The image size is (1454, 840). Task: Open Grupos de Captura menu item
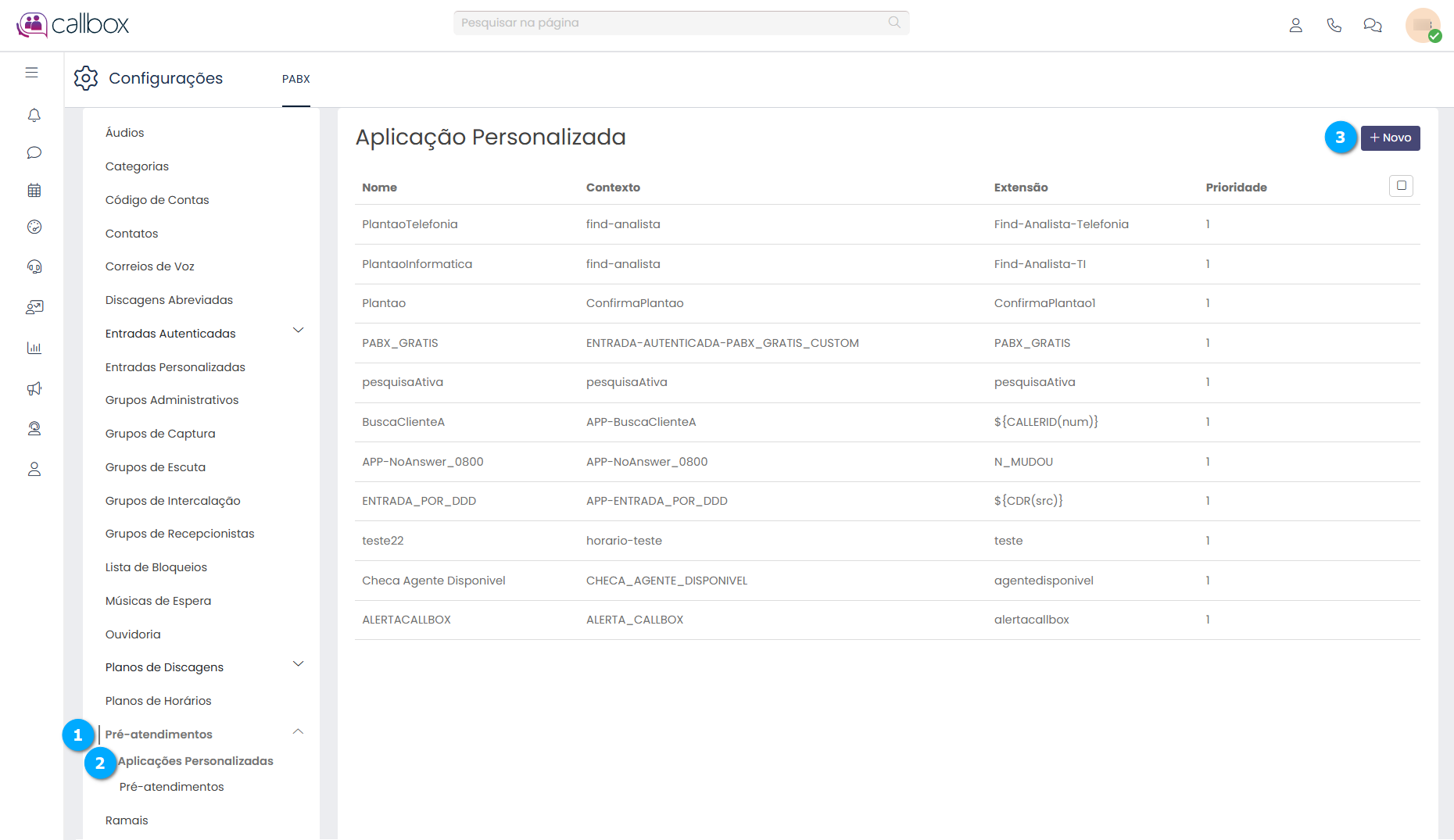tap(160, 434)
